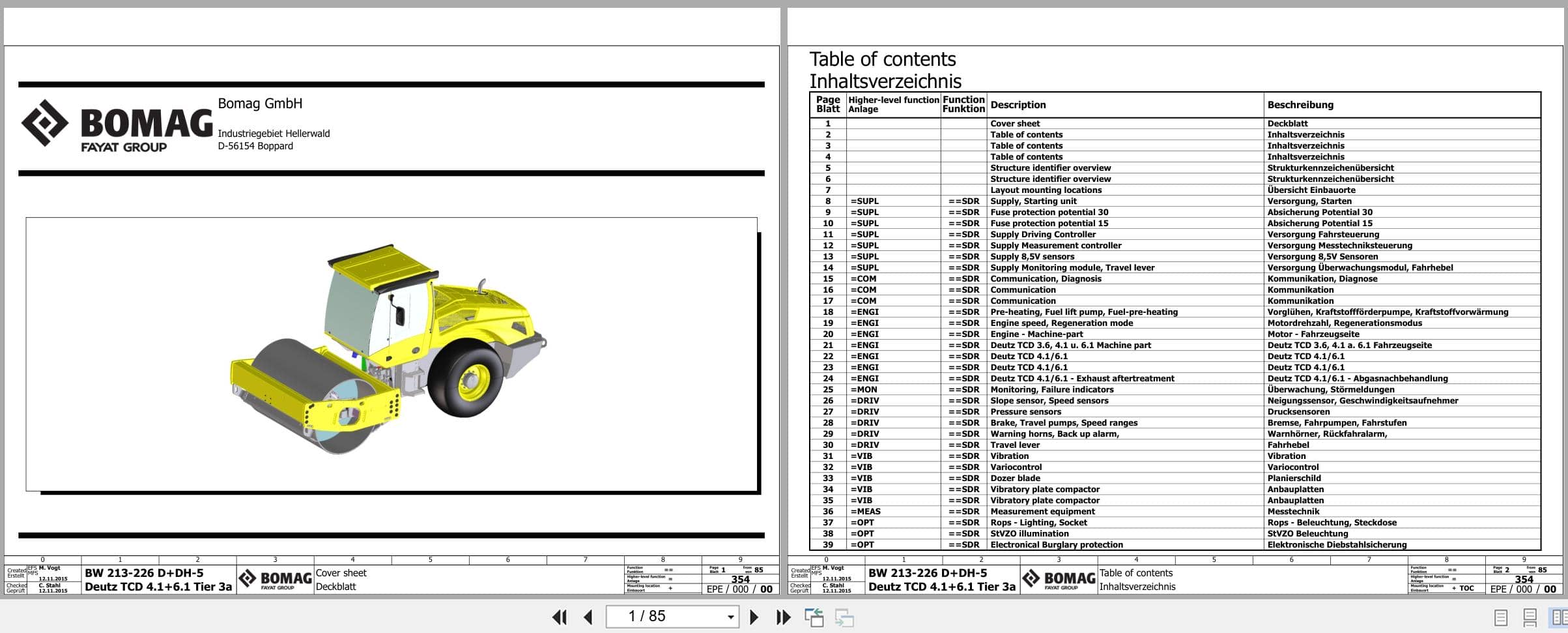Click the roller machine image
The height and width of the screenshot is (633, 1568).
tap(388, 349)
